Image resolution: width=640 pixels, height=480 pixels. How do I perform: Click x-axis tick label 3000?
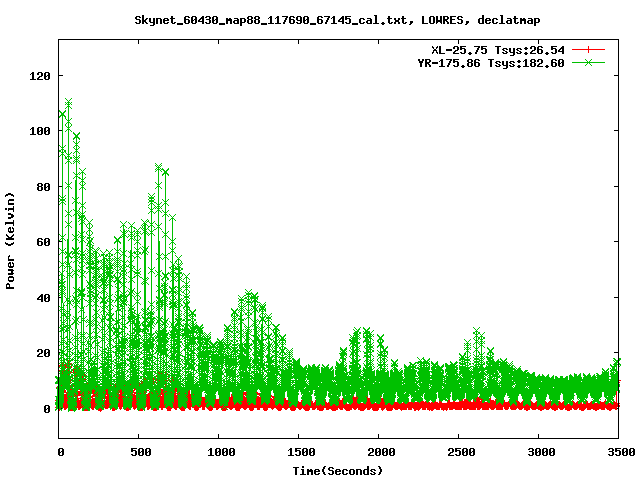(541, 452)
